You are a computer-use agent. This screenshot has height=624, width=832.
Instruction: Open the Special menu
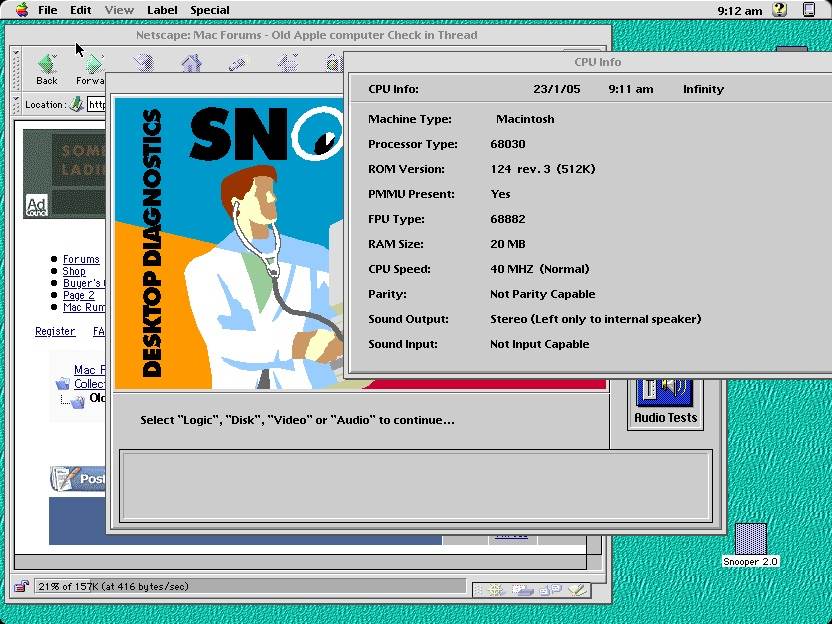click(x=210, y=10)
